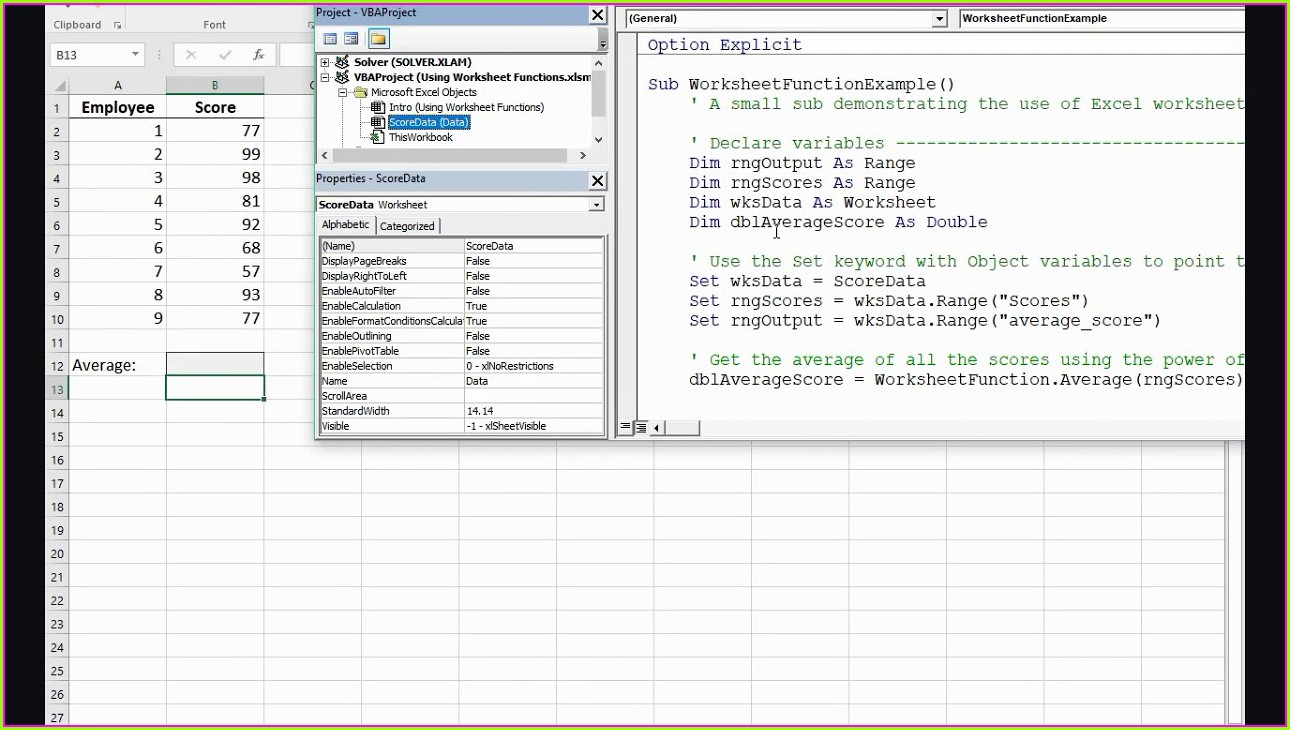Toggle Folders icon in Project panel toolbar
Viewport: 1290px width, 730px height.
click(378, 39)
